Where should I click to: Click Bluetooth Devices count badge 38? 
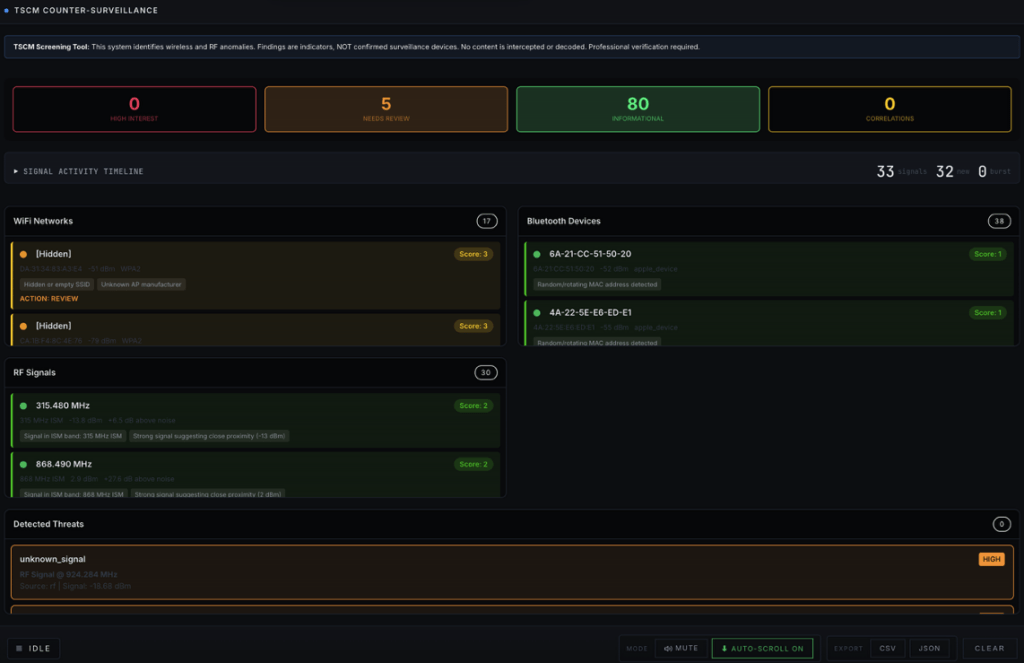coord(999,221)
